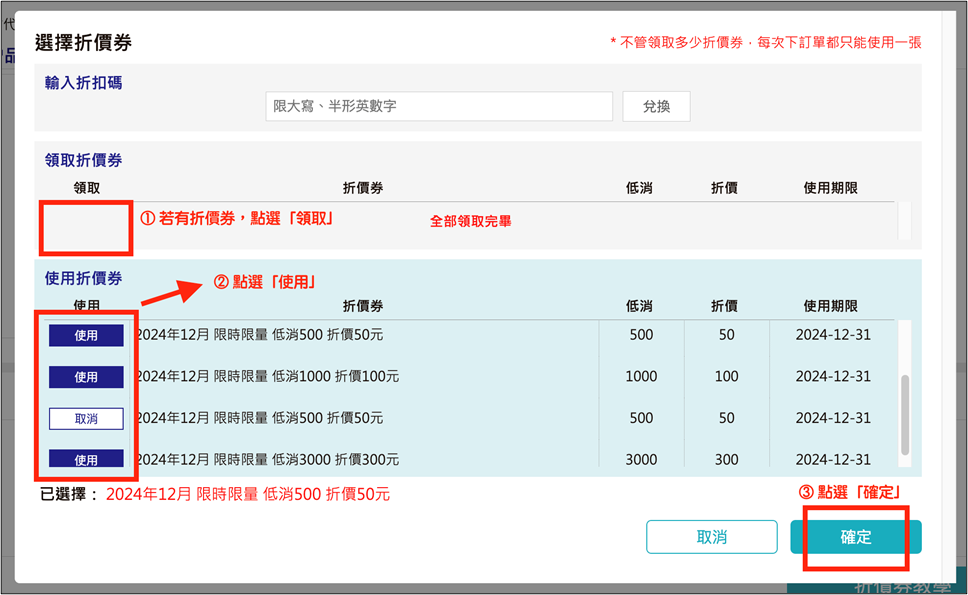Click expiry date of the 低消3000 coupon
This screenshot has height=595, width=968.
click(834, 460)
